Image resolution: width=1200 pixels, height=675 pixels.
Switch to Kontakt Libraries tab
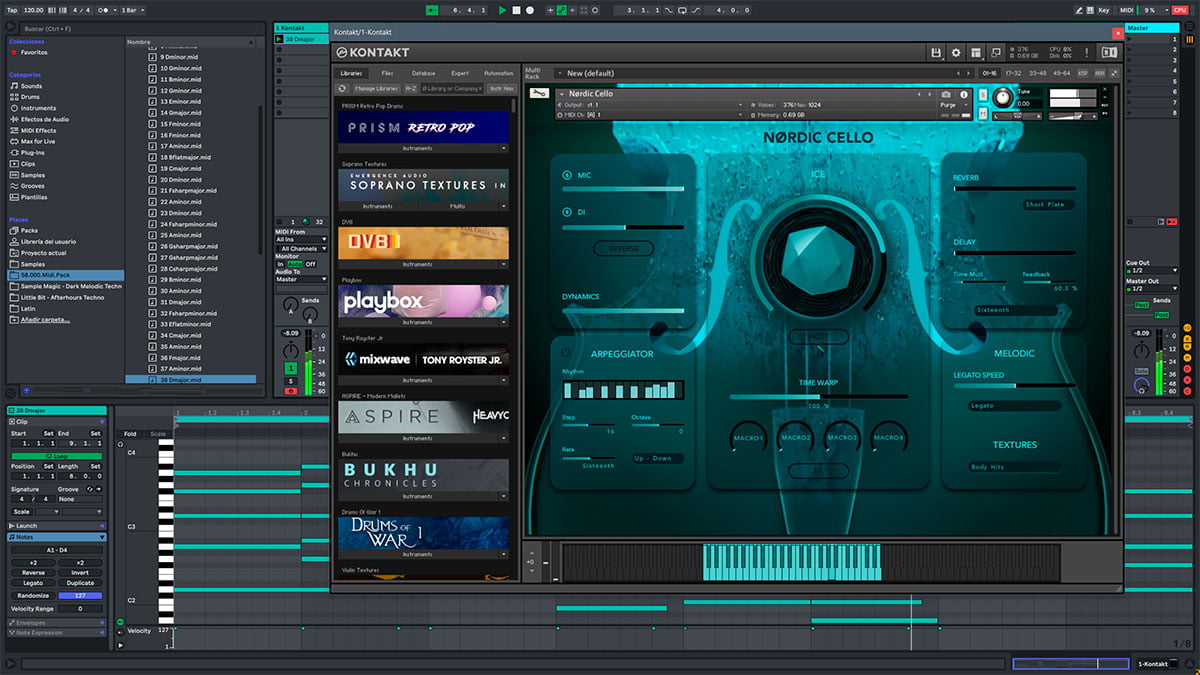point(351,73)
